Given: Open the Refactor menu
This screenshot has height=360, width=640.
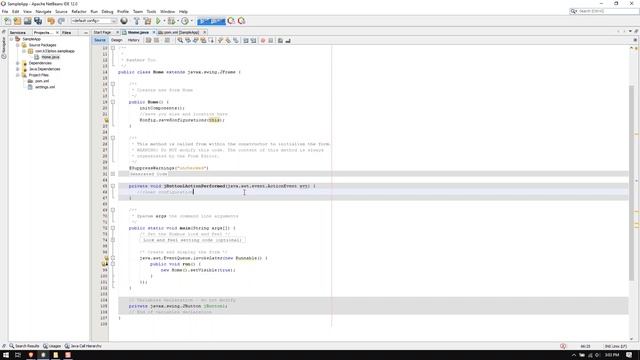Looking at the screenshot, I should point(79,11).
